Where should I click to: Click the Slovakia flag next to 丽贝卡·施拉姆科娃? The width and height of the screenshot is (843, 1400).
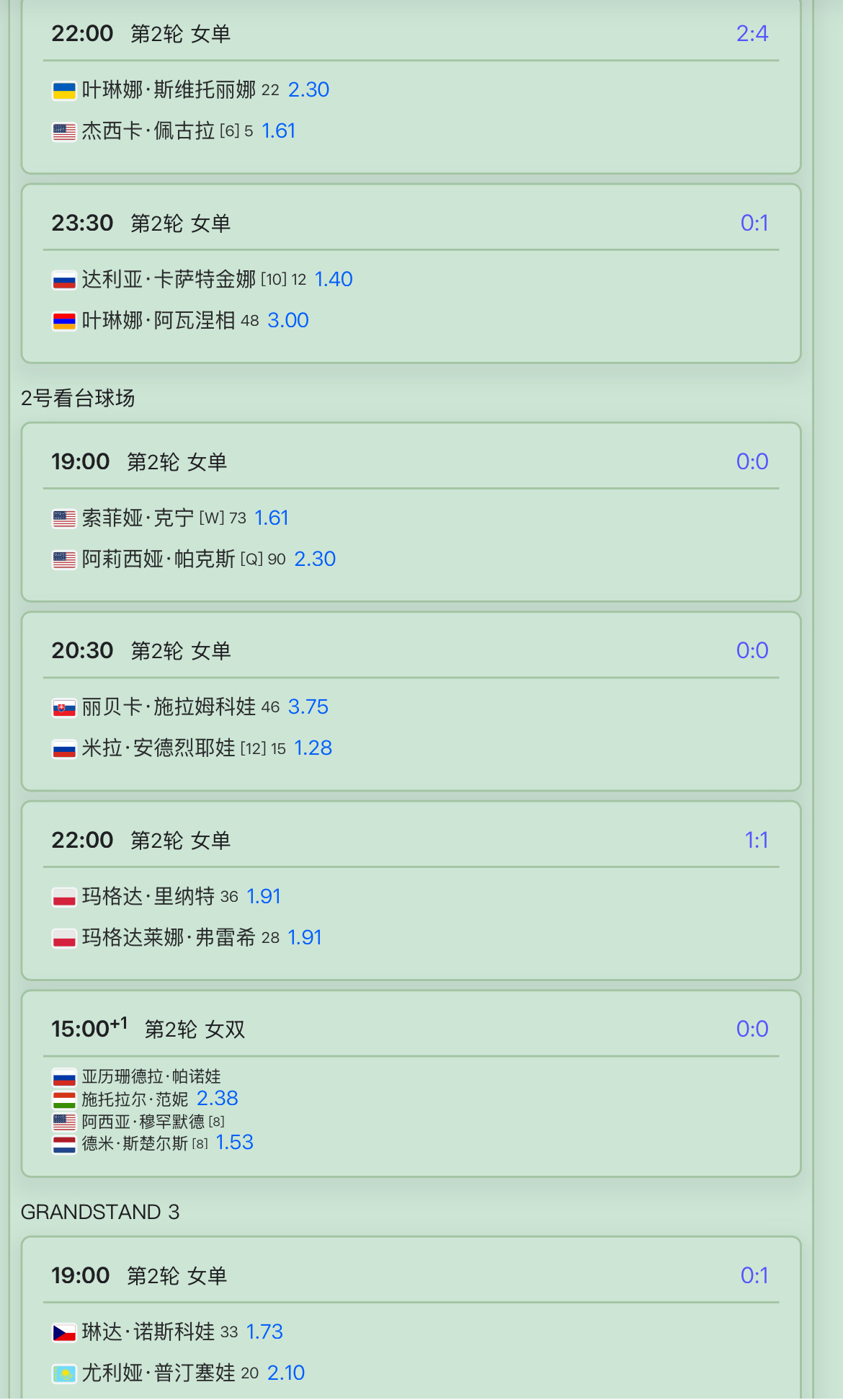(x=64, y=708)
